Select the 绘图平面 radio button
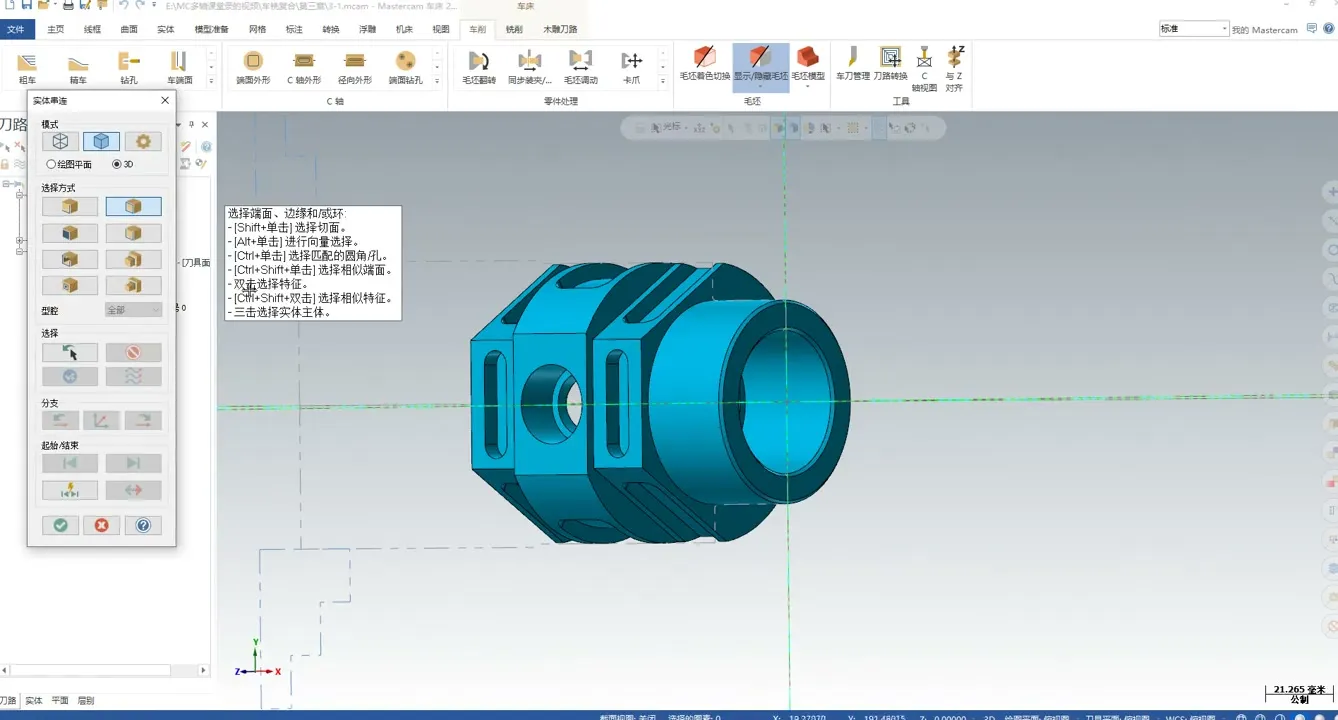1338x720 pixels. [52, 164]
